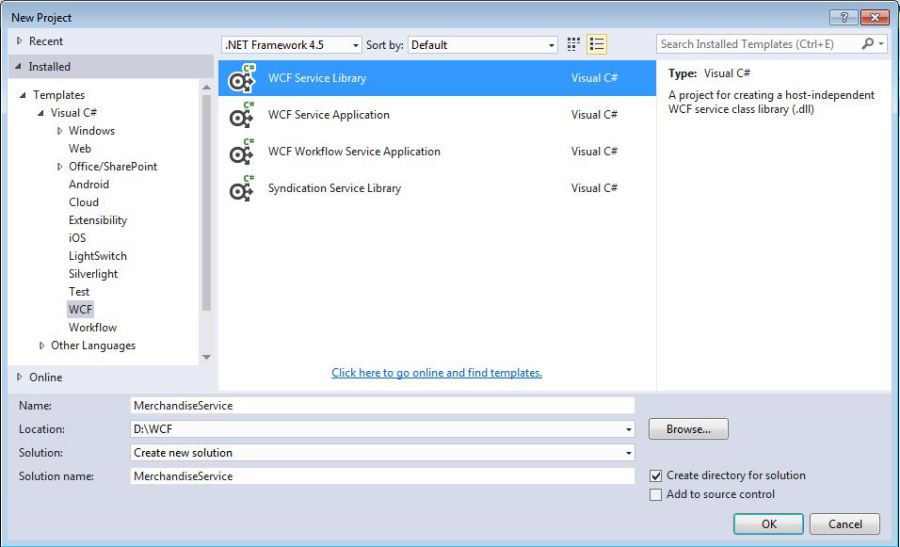The height and width of the screenshot is (547, 900).
Task: Toggle Create directory for solution checkbox
Action: point(655,476)
